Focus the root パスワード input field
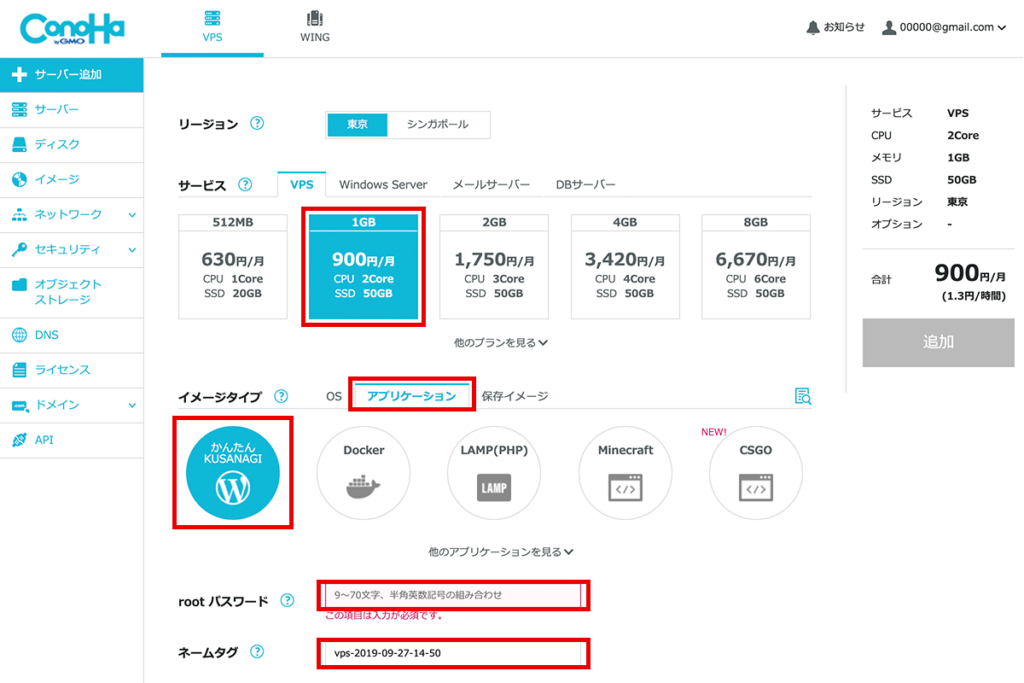 tap(454, 595)
